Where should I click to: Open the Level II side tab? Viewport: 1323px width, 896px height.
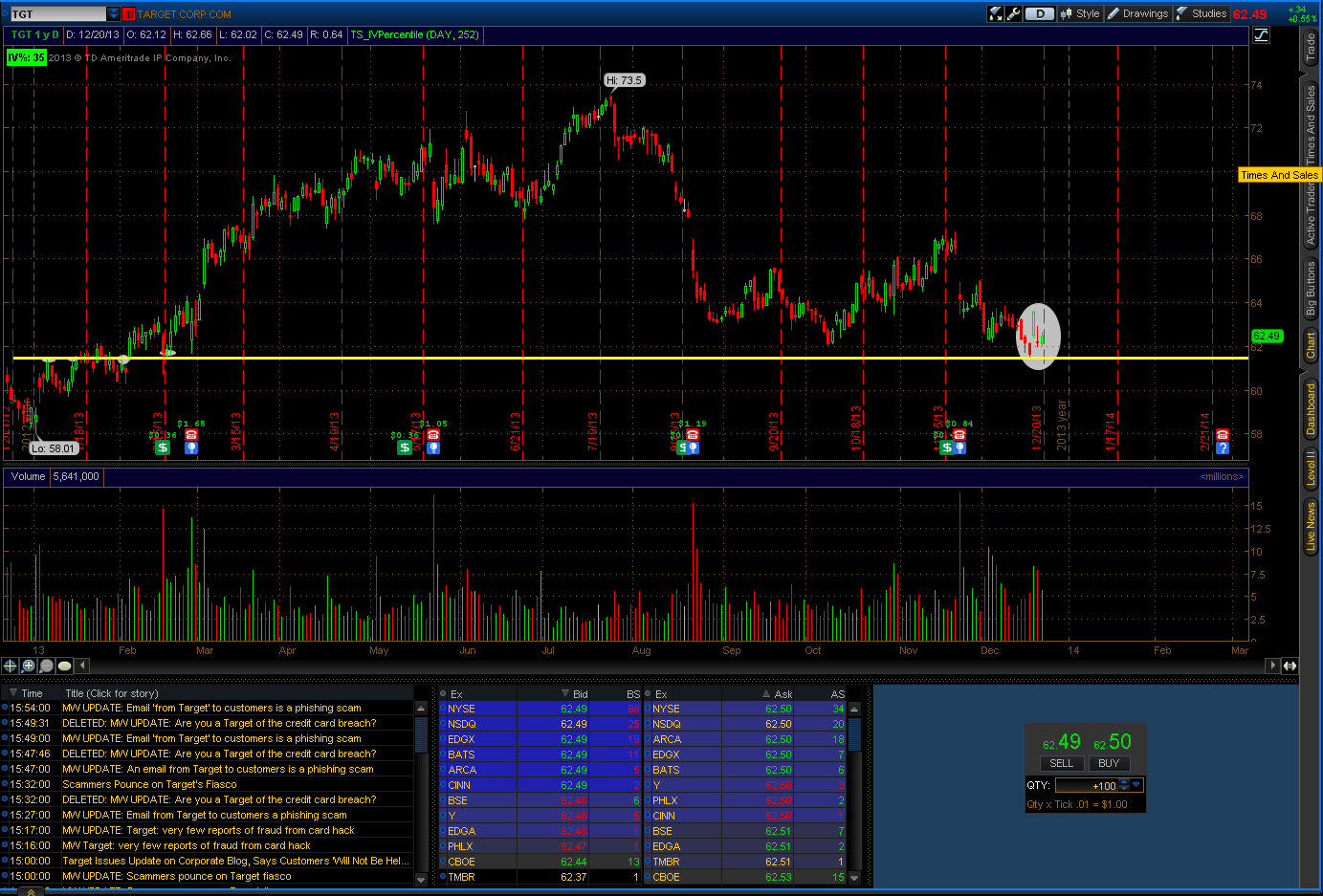coord(1311,469)
